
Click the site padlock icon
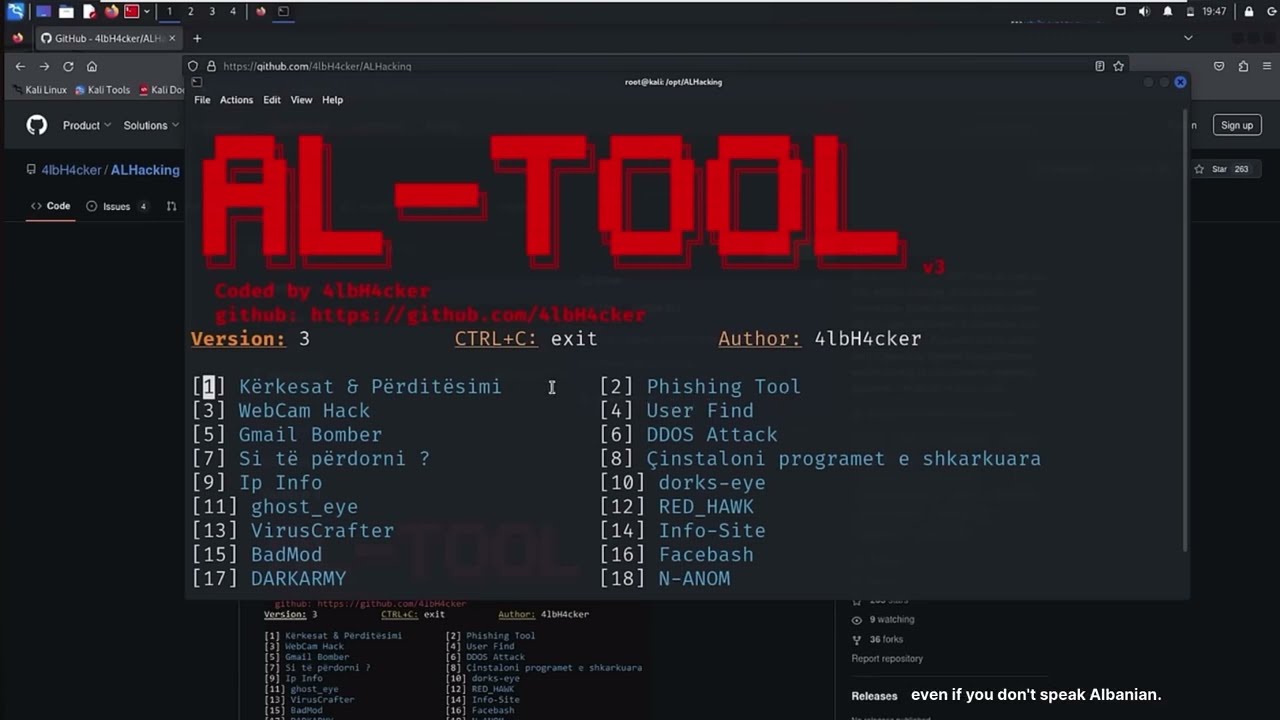[x=211, y=66]
